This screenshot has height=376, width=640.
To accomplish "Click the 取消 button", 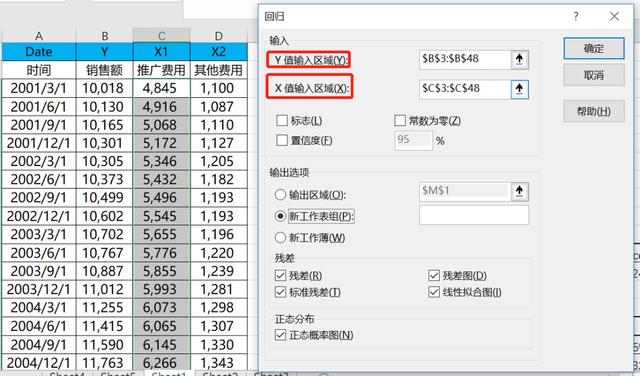I will point(594,75).
